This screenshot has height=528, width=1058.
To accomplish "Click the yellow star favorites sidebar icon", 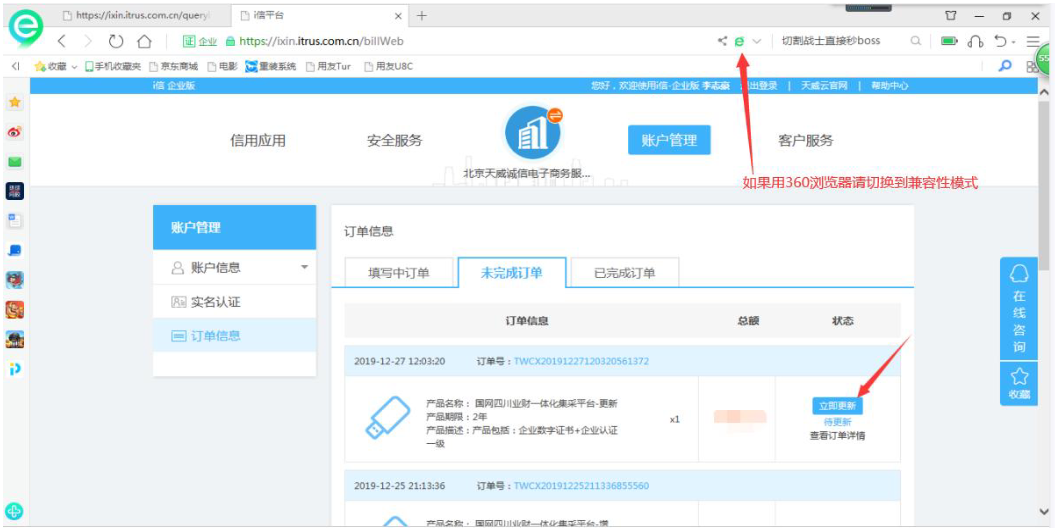I will [15, 102].
